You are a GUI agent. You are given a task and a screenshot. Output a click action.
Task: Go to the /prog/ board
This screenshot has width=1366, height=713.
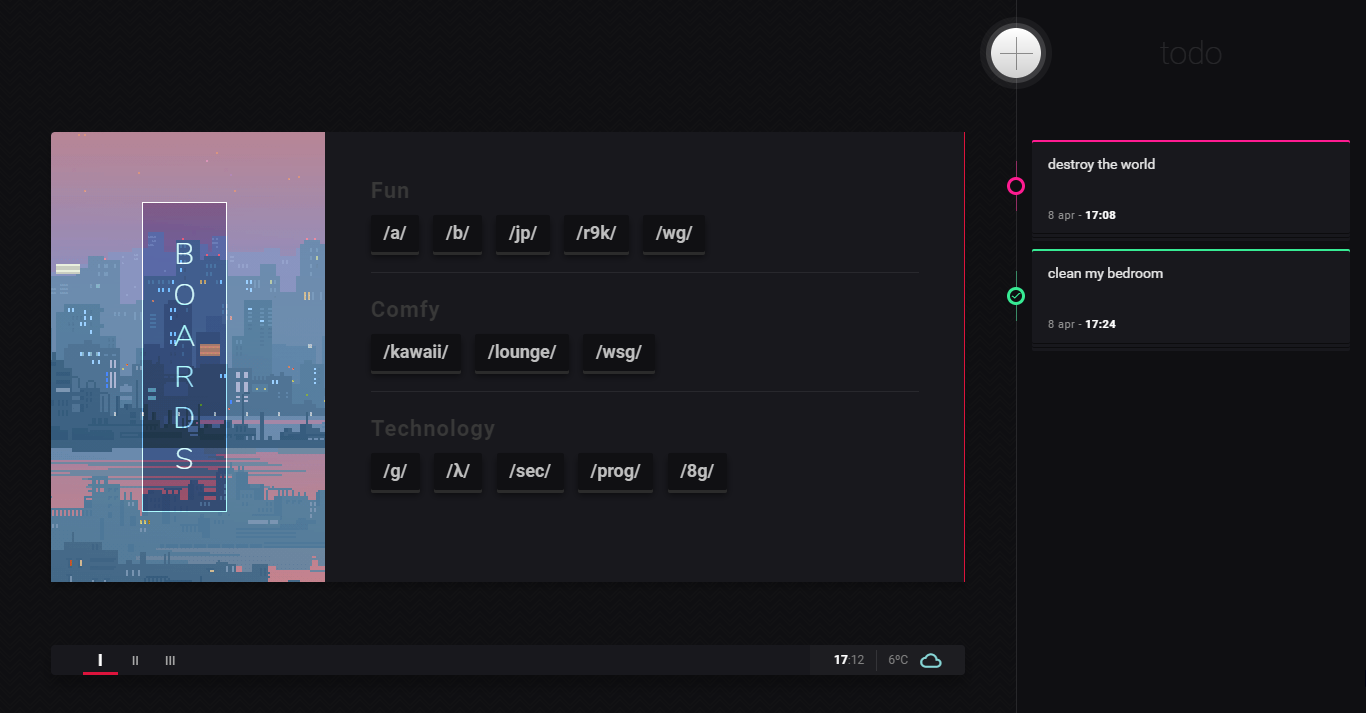[615, 472]
